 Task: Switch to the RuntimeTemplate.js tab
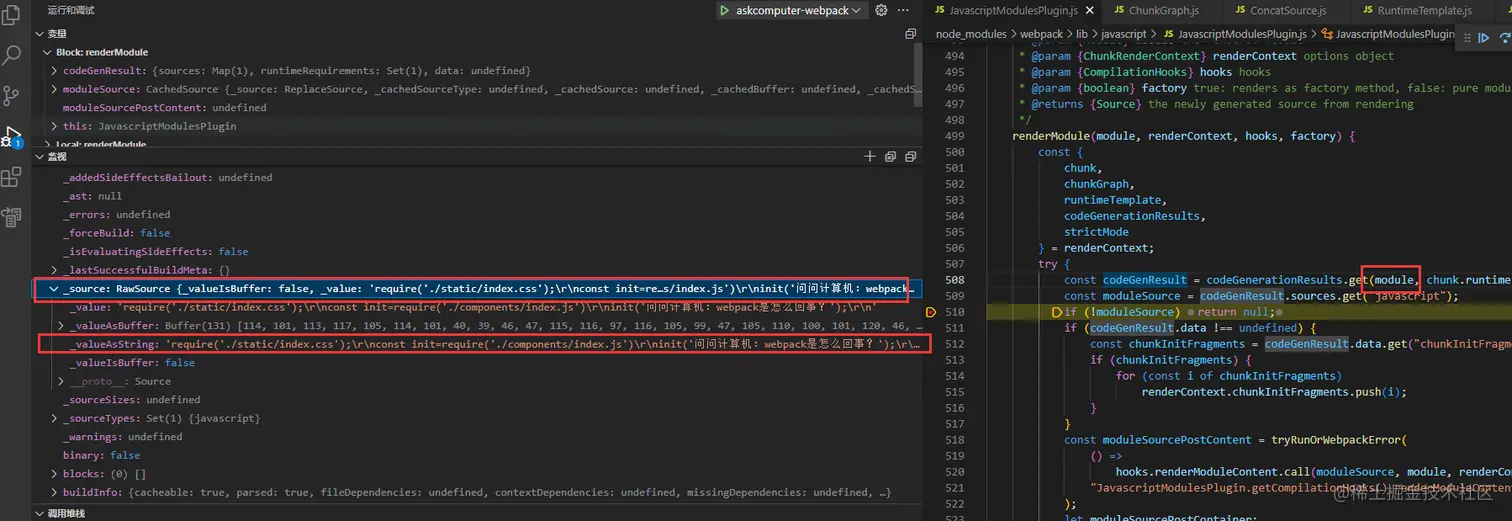tap(1424, 11)
